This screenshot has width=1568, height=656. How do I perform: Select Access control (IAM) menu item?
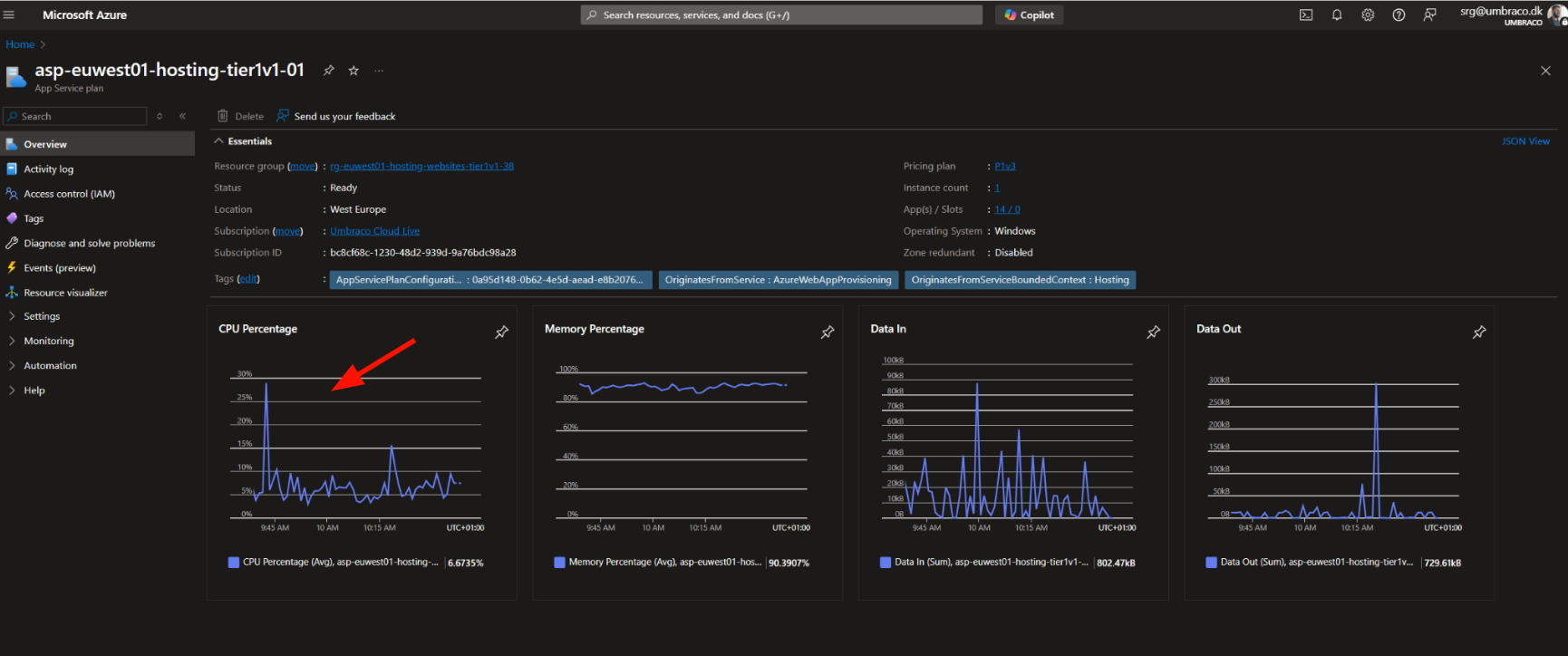(69, 194)
